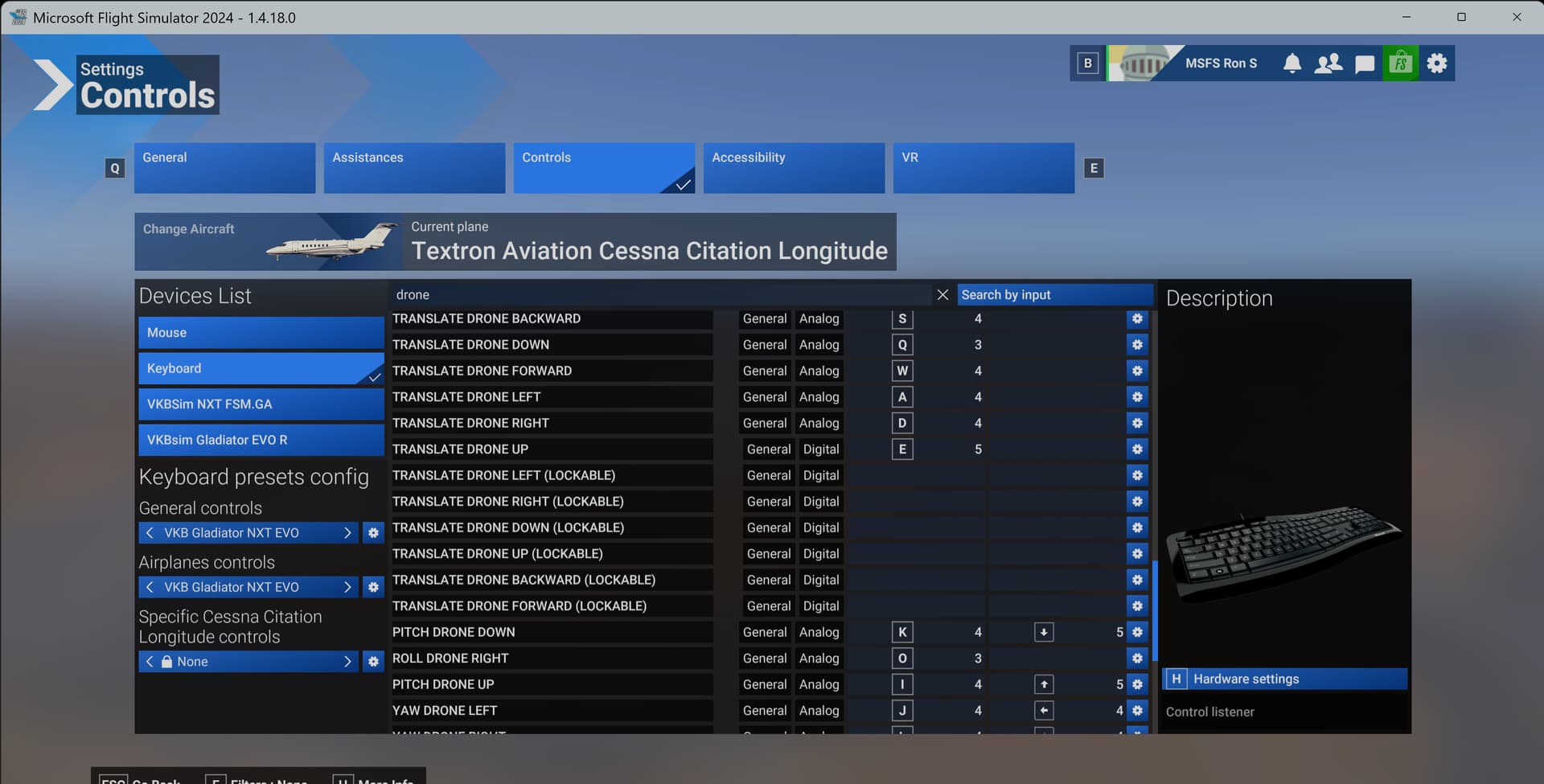Open gear for Translate Drone Up row
This screenshot has width=1544, height=784.
click(1137, 449)
